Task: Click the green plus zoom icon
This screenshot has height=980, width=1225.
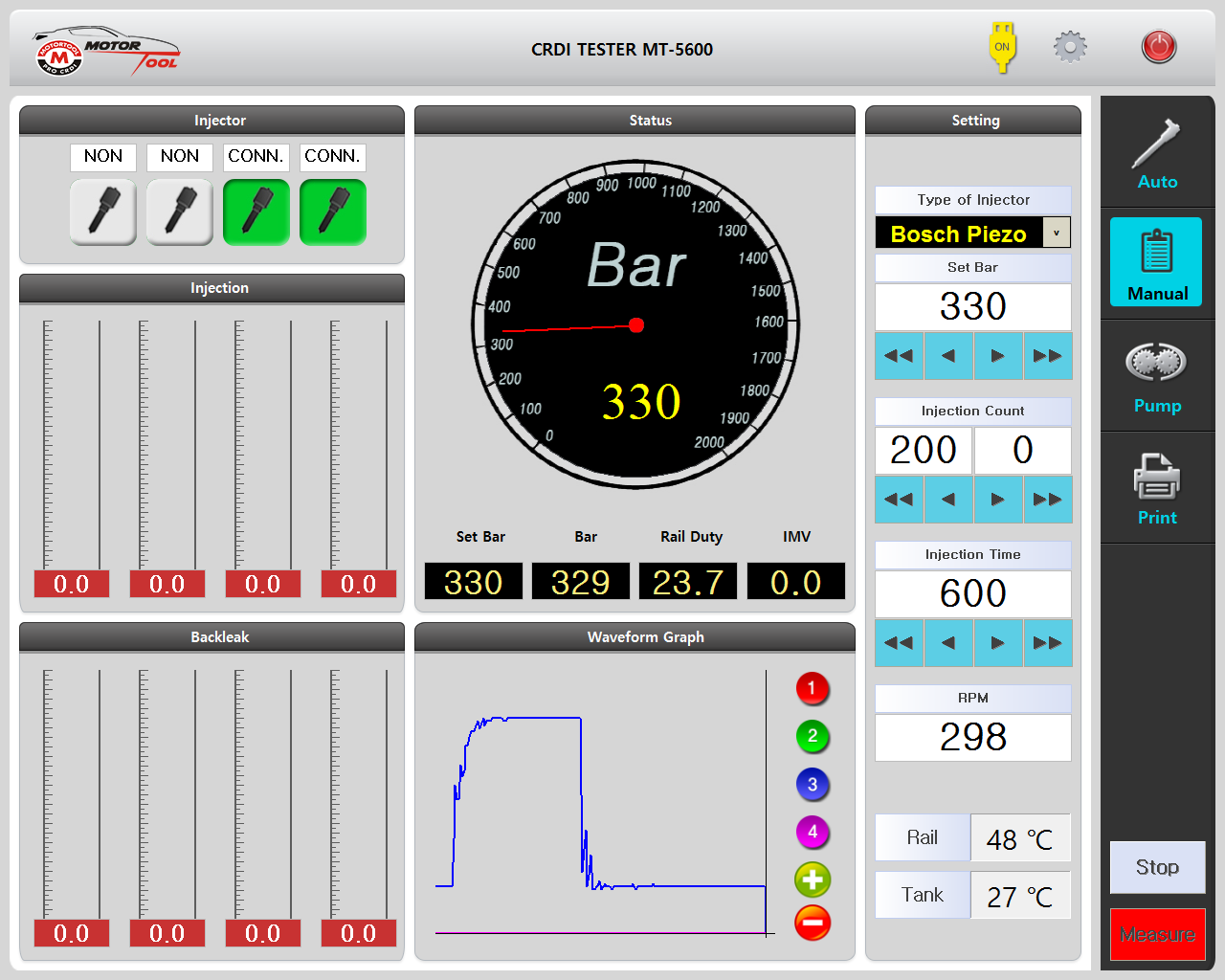Action: click(813, 880)
